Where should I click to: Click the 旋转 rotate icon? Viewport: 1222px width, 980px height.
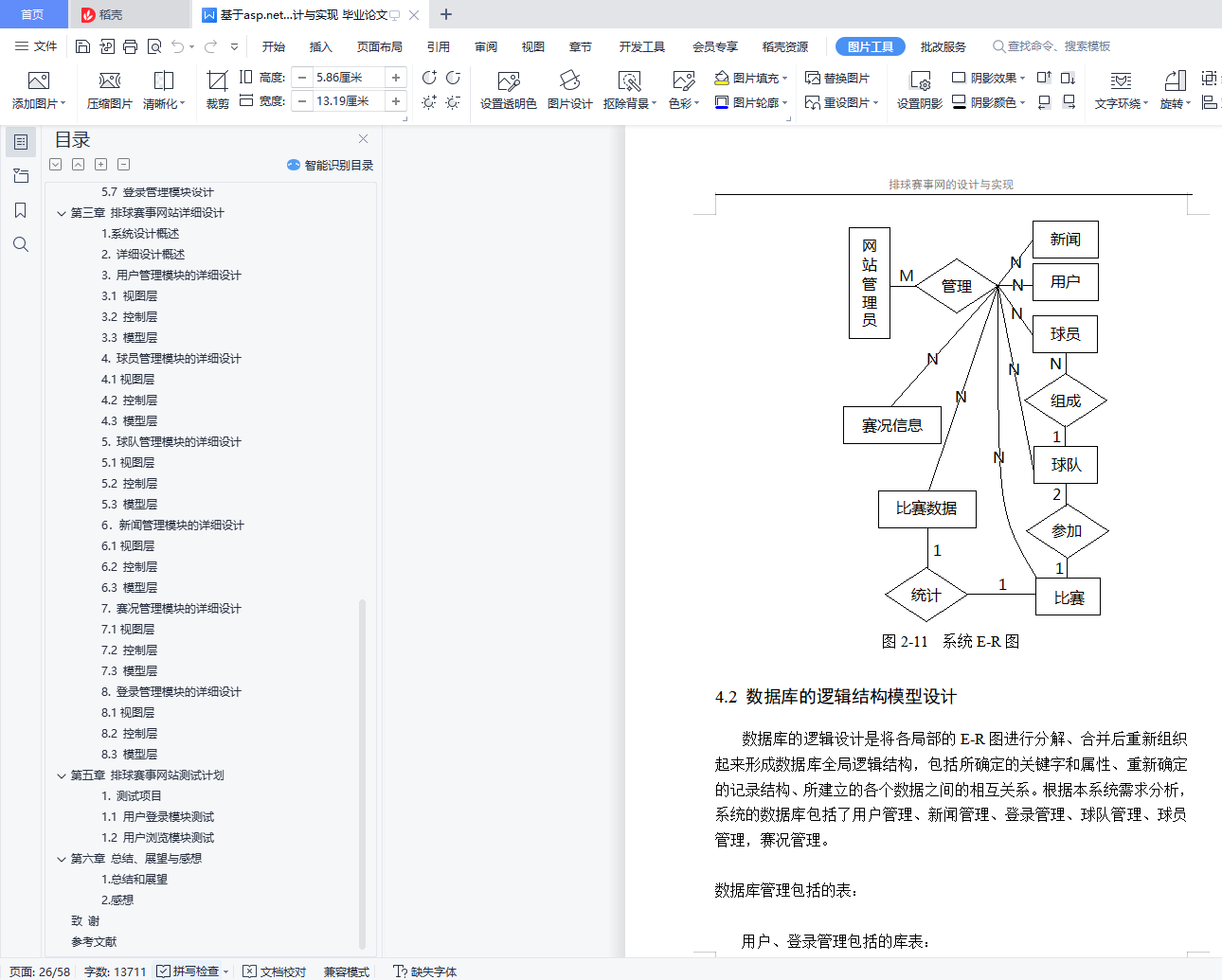tap(1175, 81)
